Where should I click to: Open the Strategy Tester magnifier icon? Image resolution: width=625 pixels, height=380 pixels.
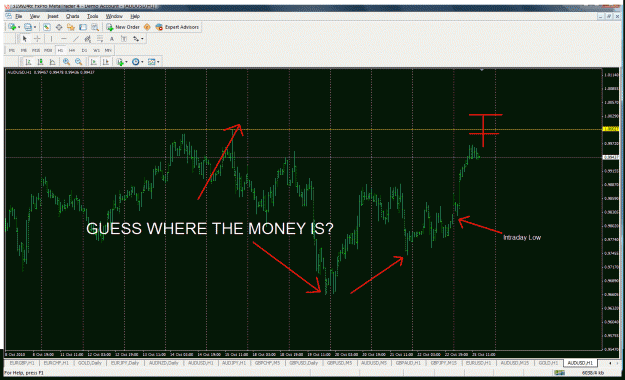coord(95,27)
